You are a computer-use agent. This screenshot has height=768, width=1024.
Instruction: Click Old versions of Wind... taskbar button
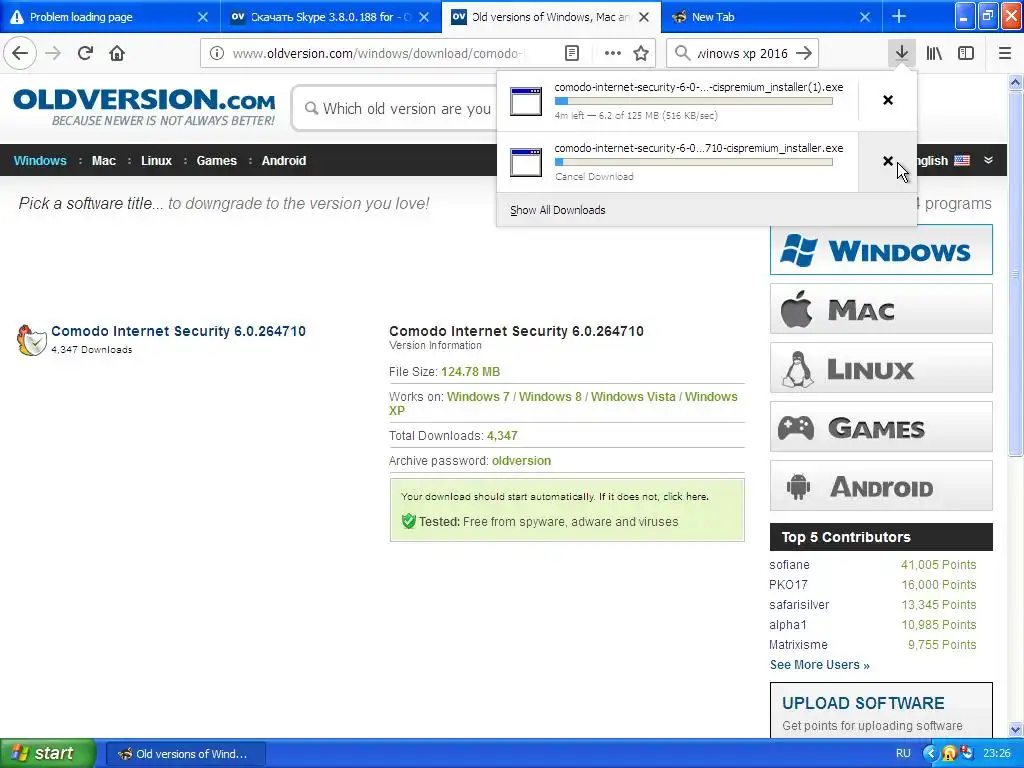point(185,754)
